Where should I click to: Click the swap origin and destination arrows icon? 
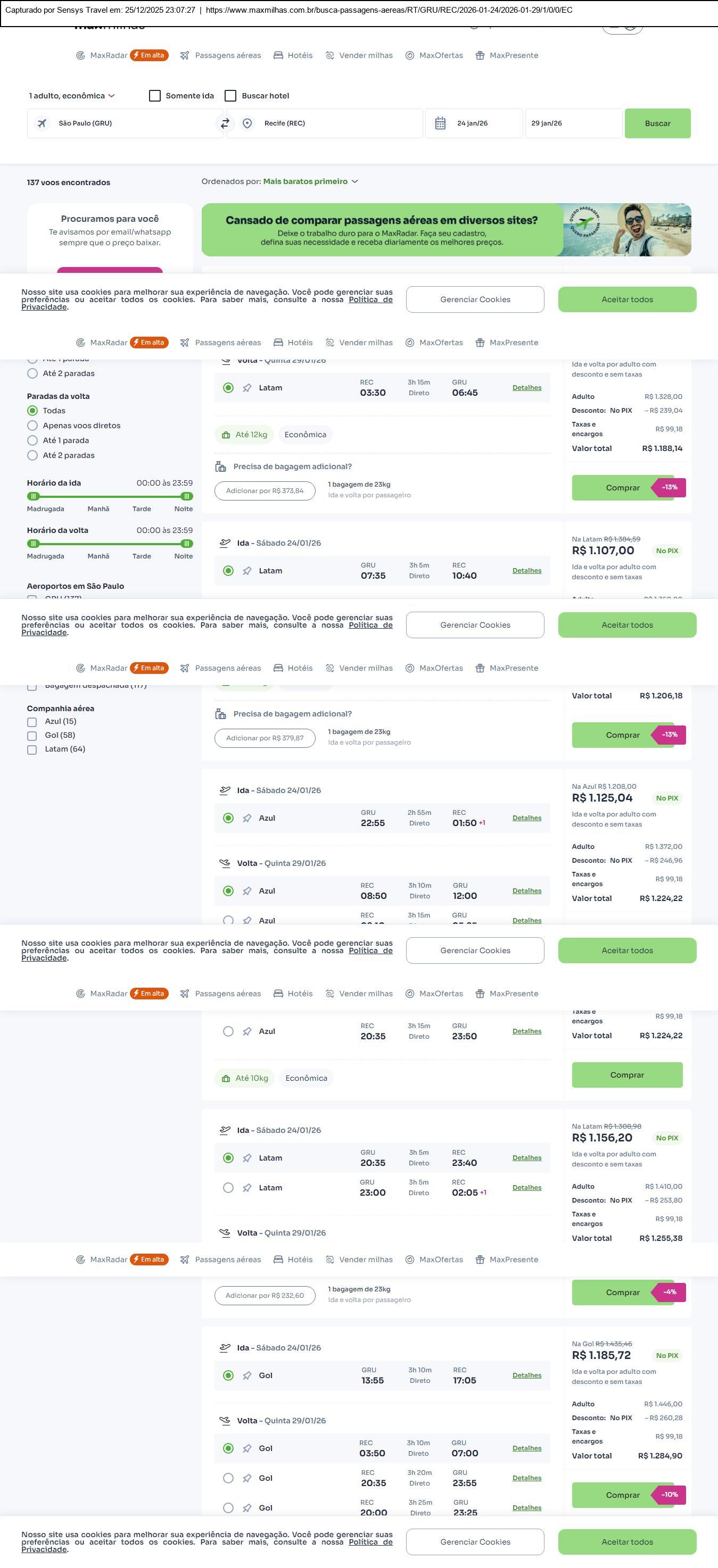[225, 123]
